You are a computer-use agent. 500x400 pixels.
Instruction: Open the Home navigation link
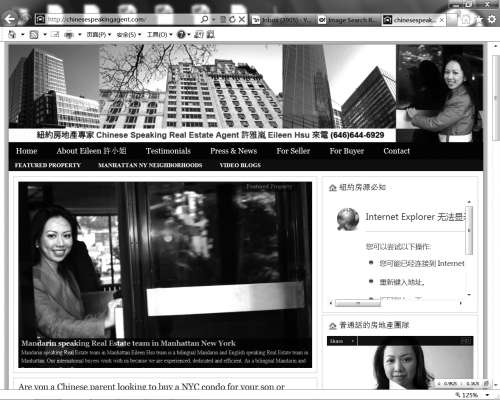(27, 151)
